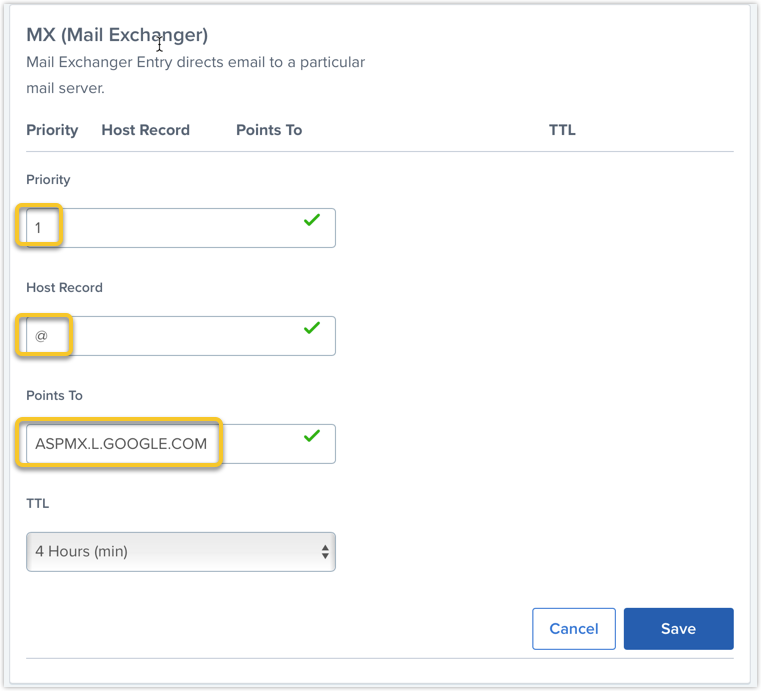This screenshot has width=761, height=691.
Task: Click the Priority field label
Action: [x=48, y=180]
